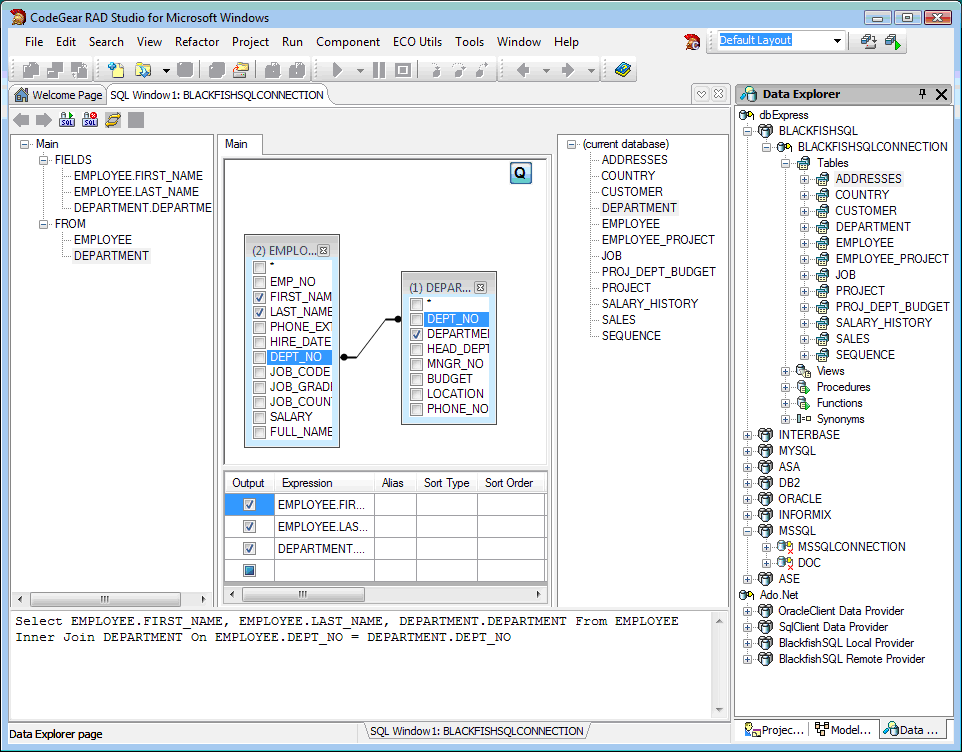
Task: Click the Save Desktop layout icon
Action: coord(869,42)
